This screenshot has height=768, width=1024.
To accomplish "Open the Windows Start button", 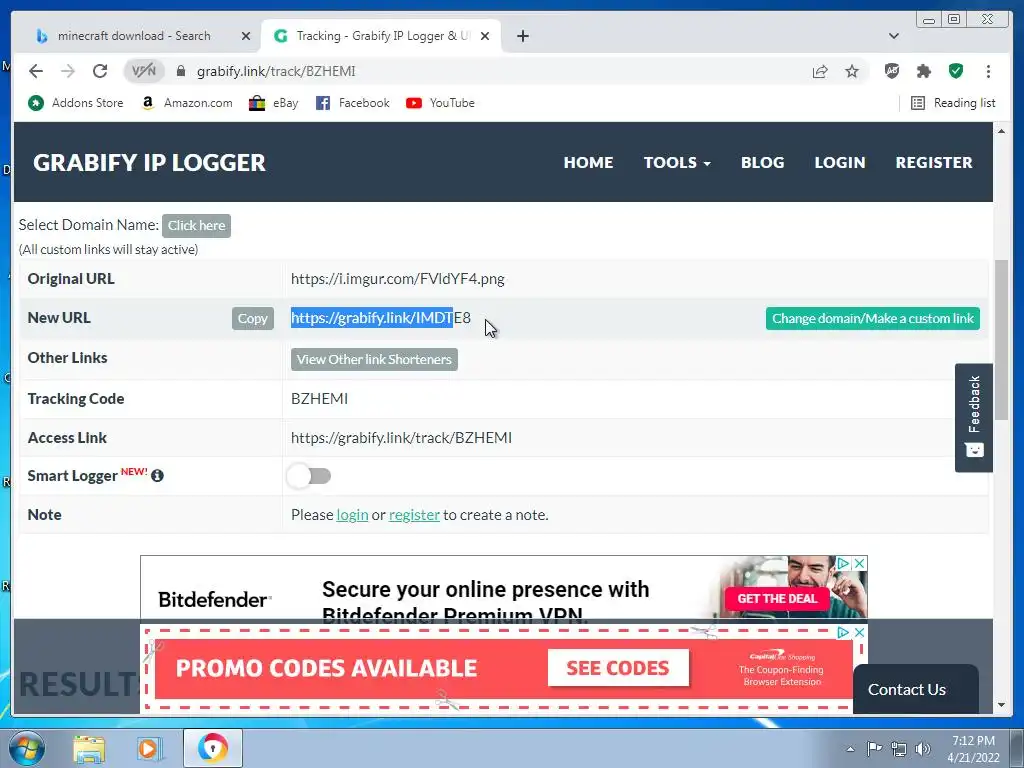I will [27, 748].
